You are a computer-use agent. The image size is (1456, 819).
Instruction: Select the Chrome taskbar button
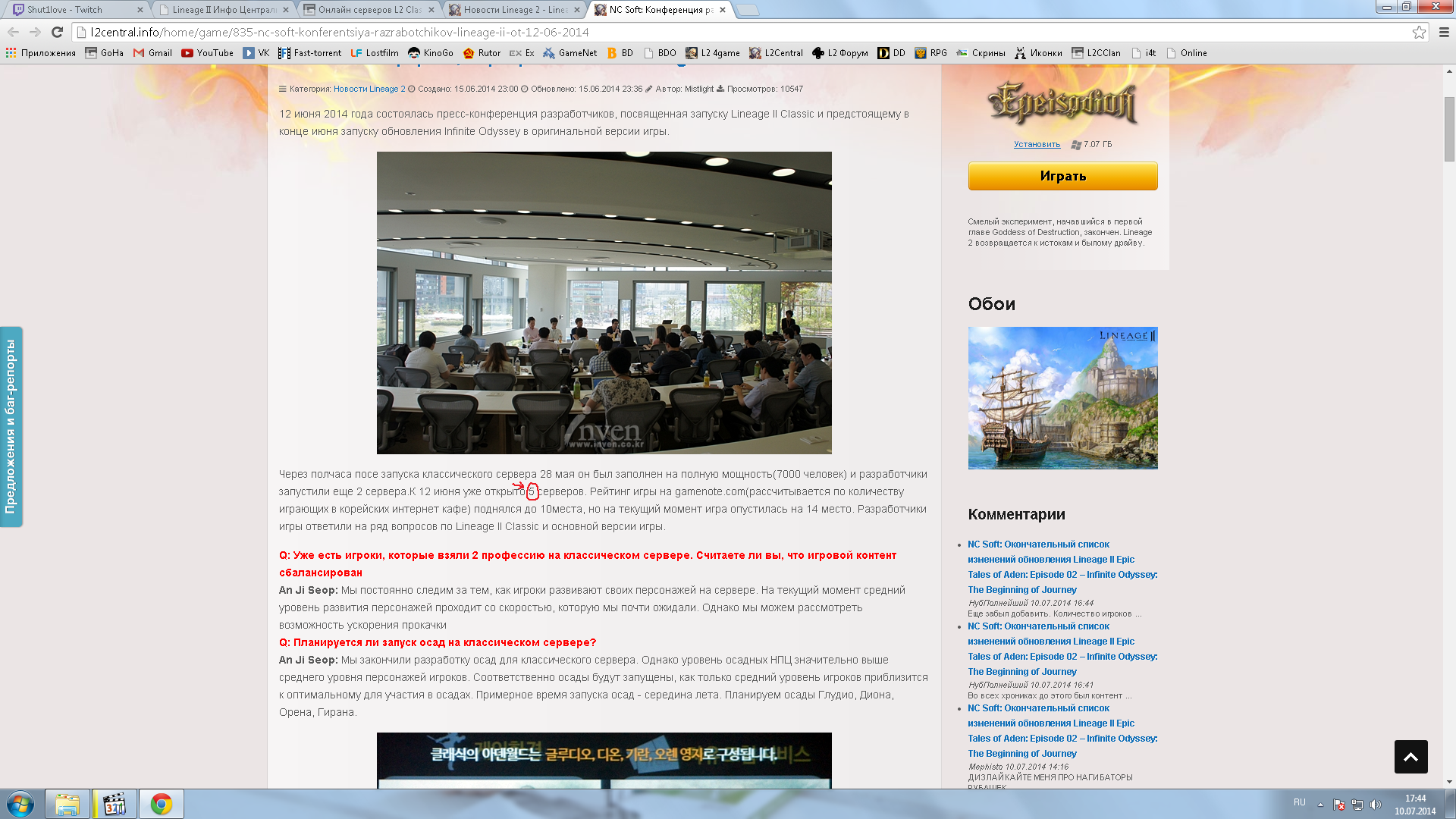(162, 804)
